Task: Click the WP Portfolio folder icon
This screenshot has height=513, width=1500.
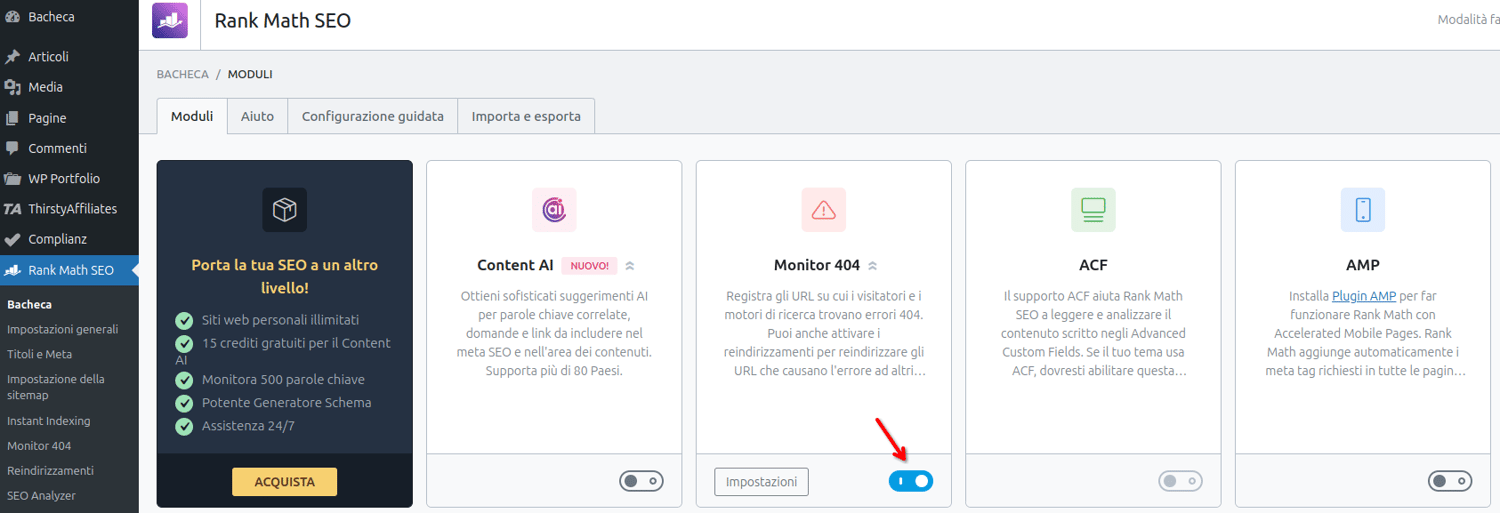Action: (x=12, y=179)
